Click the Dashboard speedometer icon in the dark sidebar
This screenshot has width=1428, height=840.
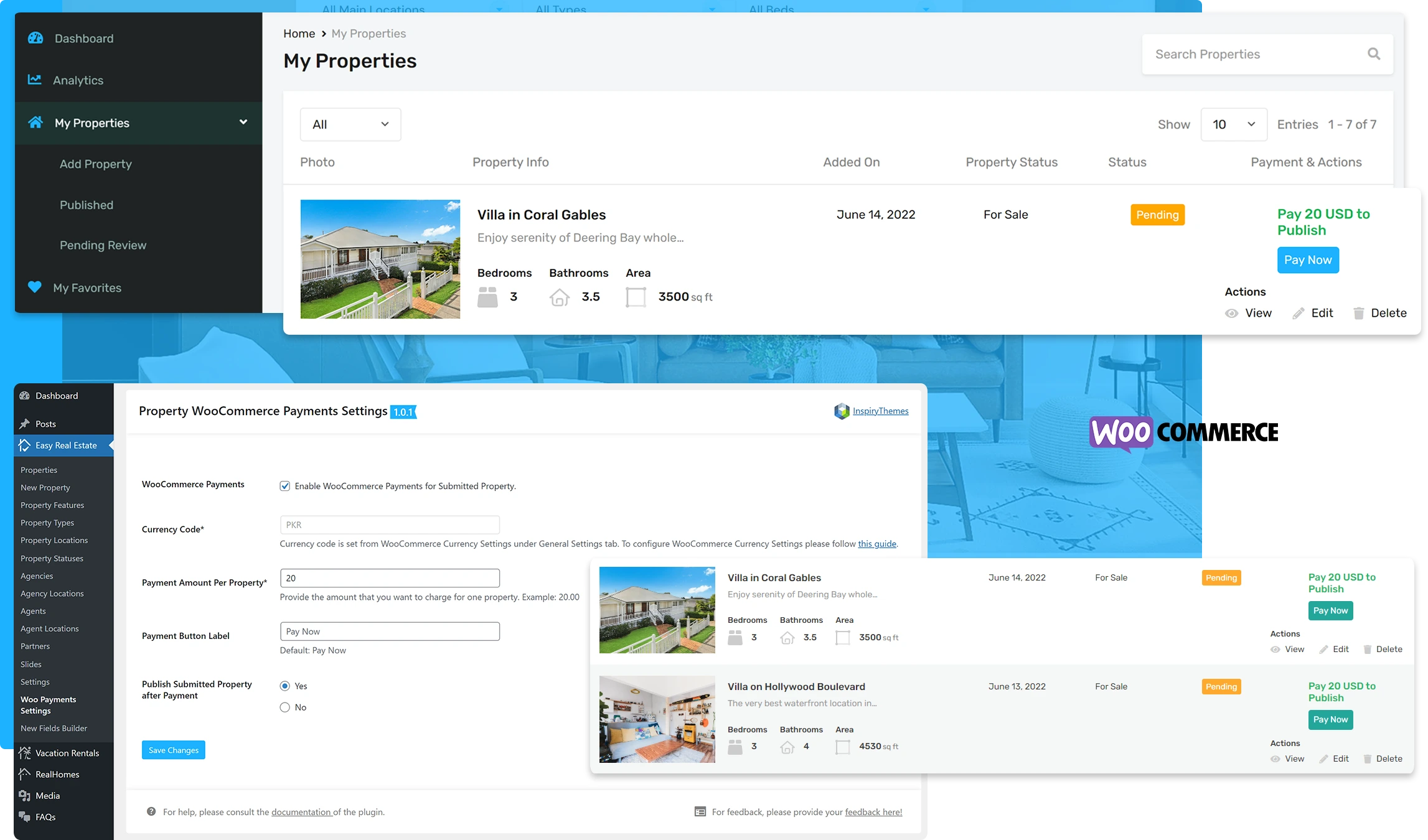(x=35, y=38)
